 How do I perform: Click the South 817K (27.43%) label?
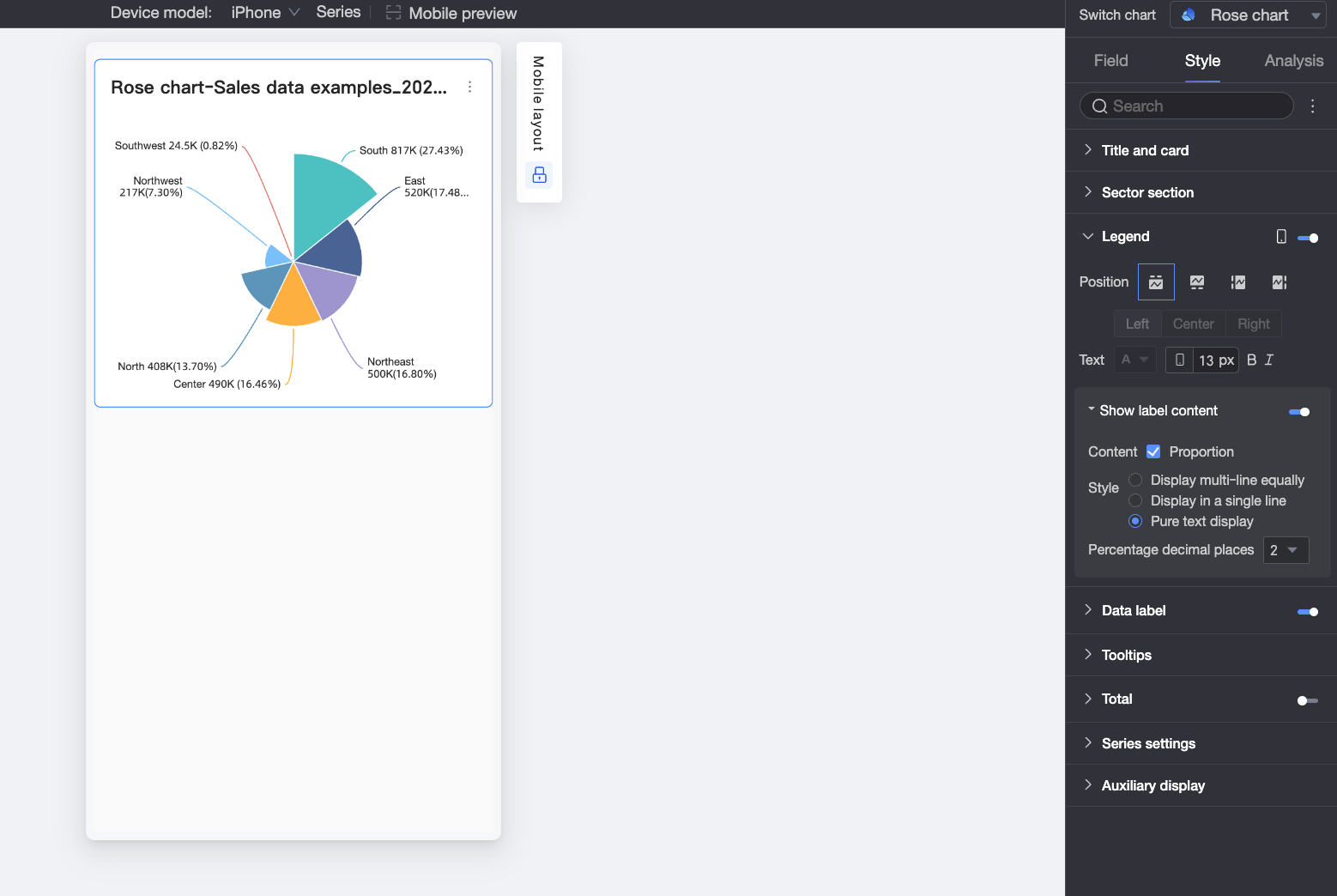pos(411,150)
